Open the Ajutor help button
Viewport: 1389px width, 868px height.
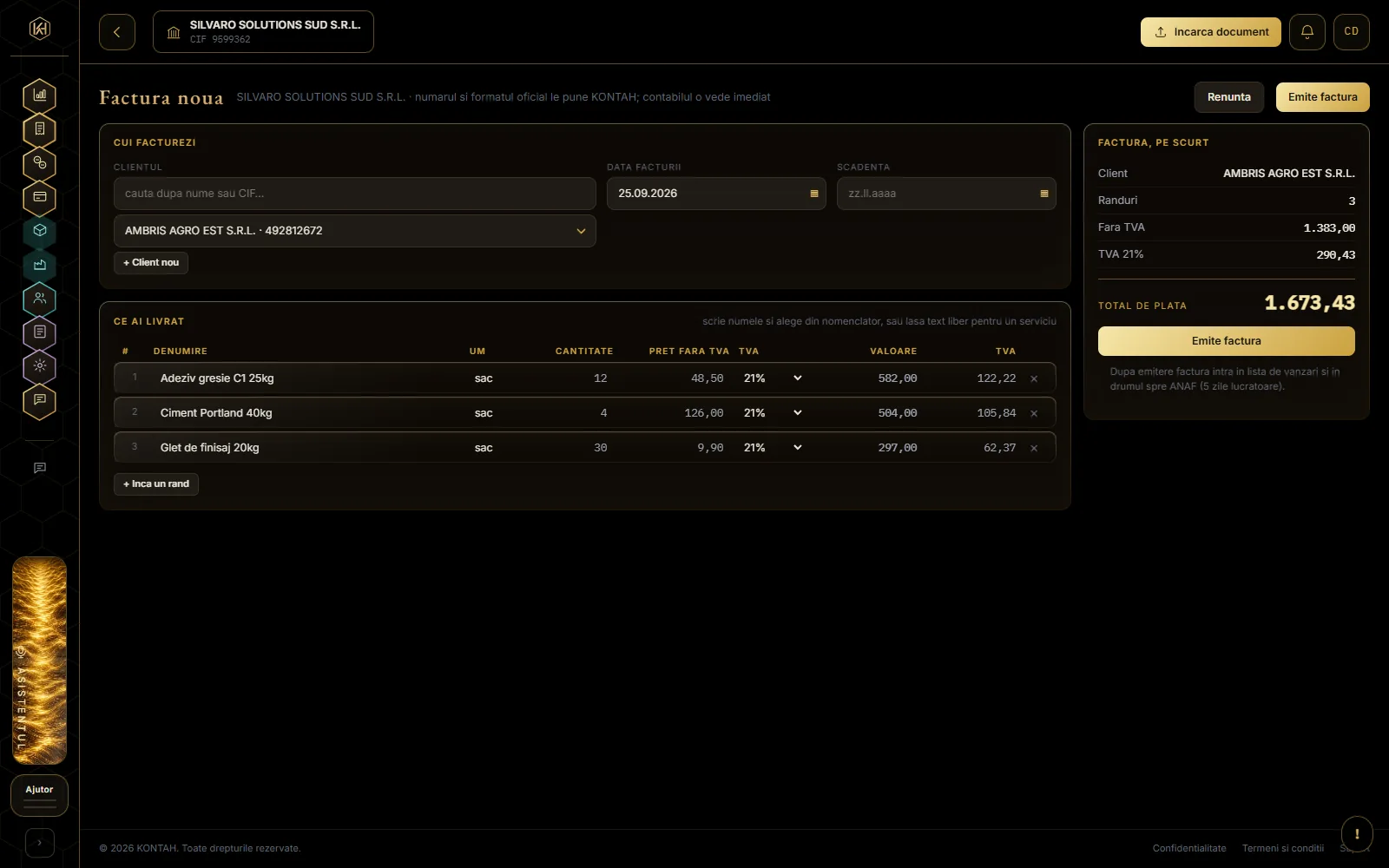39,795
